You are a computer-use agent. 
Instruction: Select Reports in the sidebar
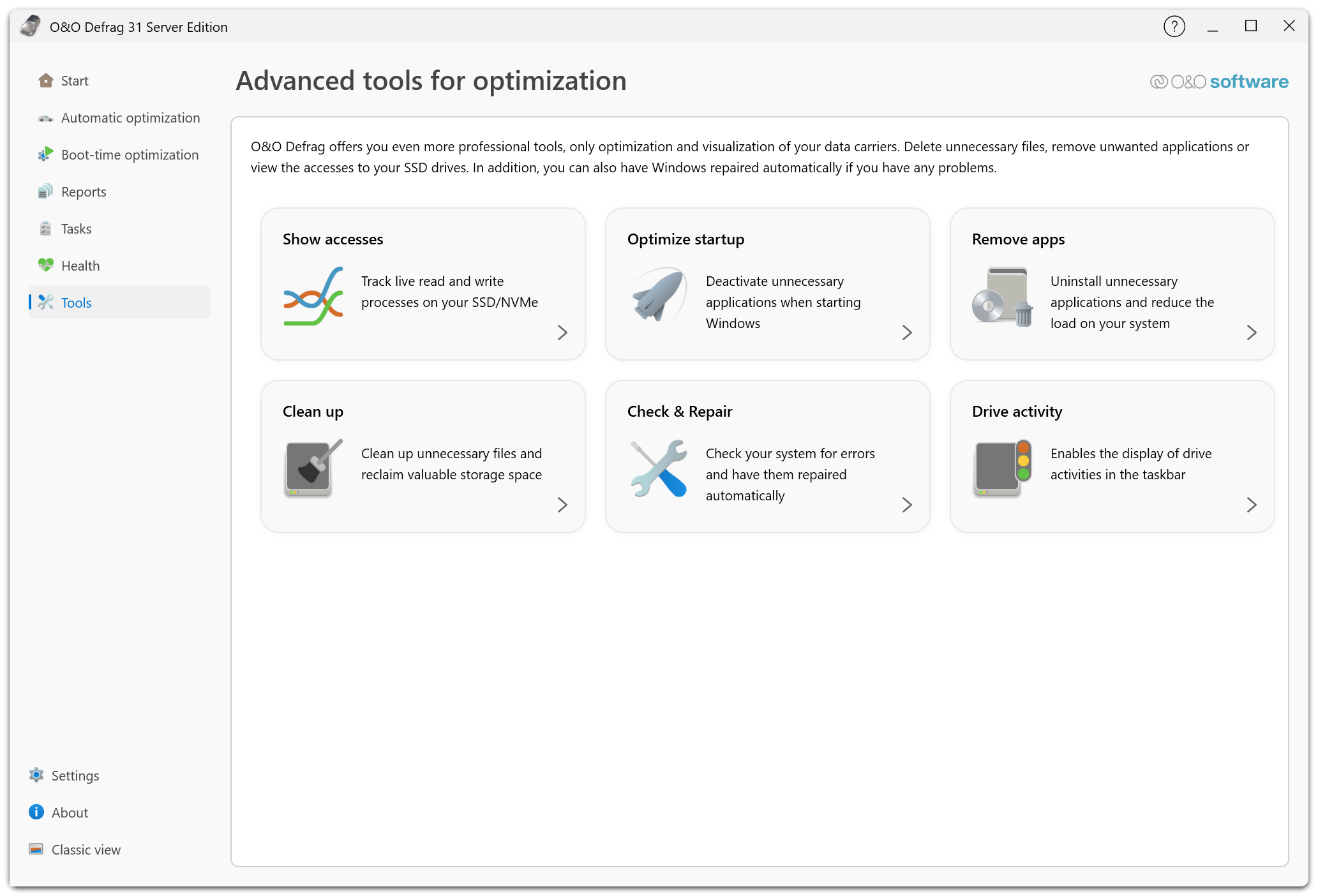119,192
